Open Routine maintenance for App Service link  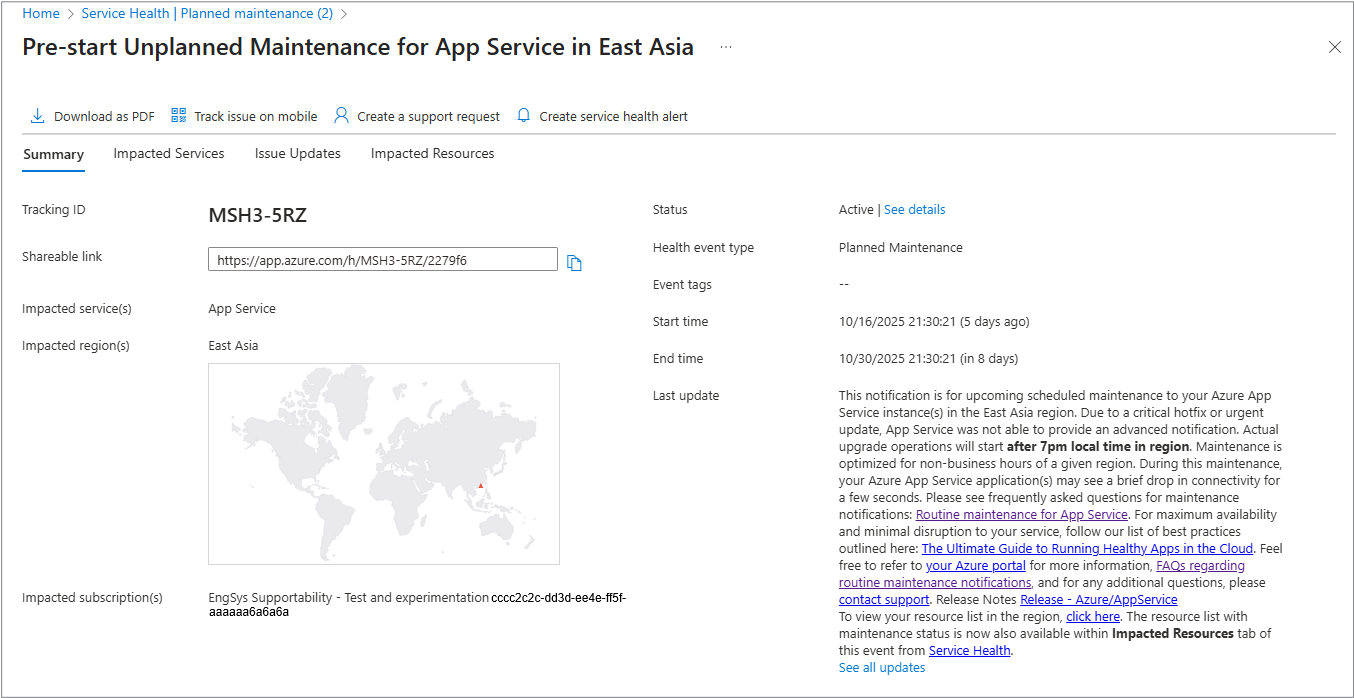(1021, 515)
